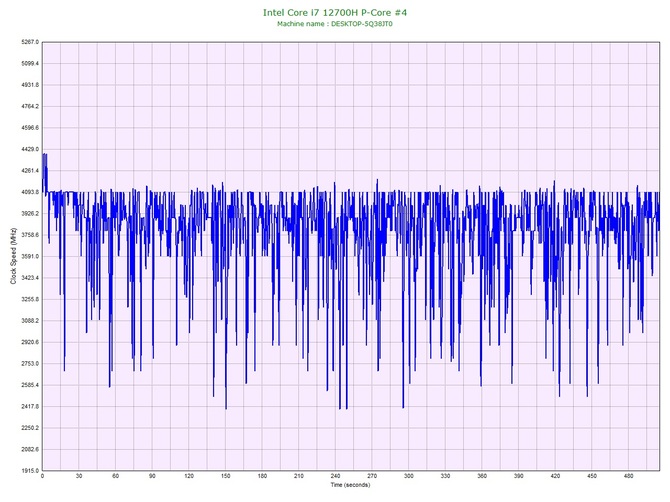Click the 2417.8 y-axis value

[30, 406]
